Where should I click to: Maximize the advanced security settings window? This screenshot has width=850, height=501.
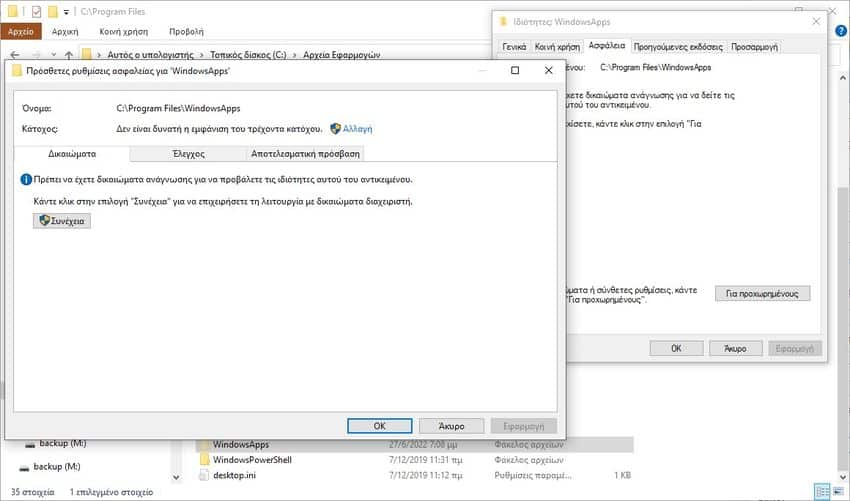tap(515, 70)
